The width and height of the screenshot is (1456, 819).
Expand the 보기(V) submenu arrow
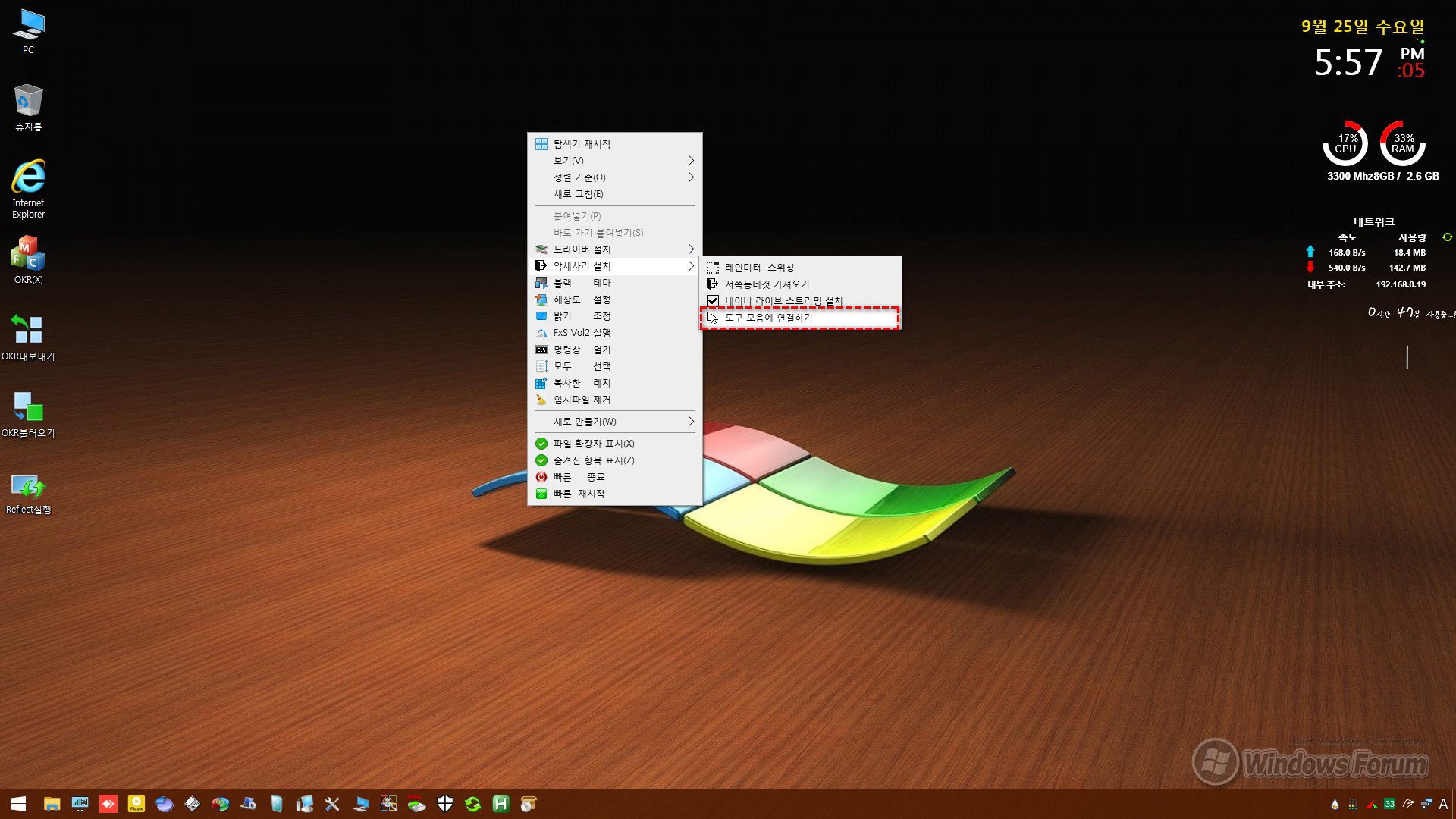pos(691,161)
